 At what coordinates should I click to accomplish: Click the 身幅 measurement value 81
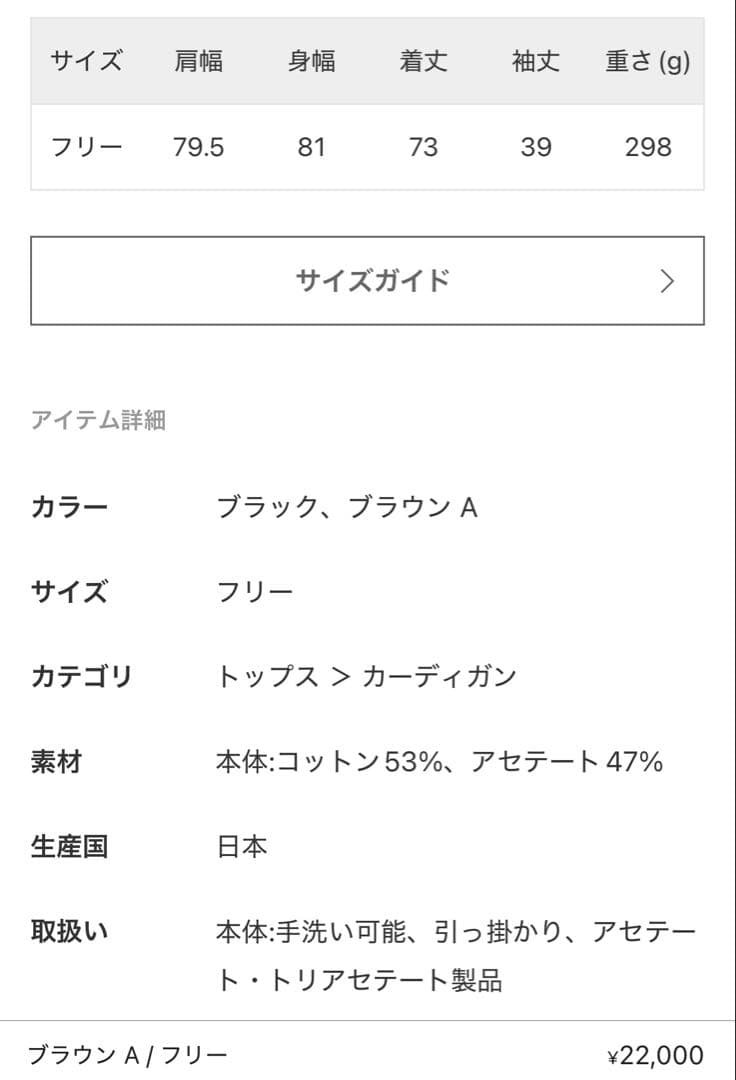point(313,147)
